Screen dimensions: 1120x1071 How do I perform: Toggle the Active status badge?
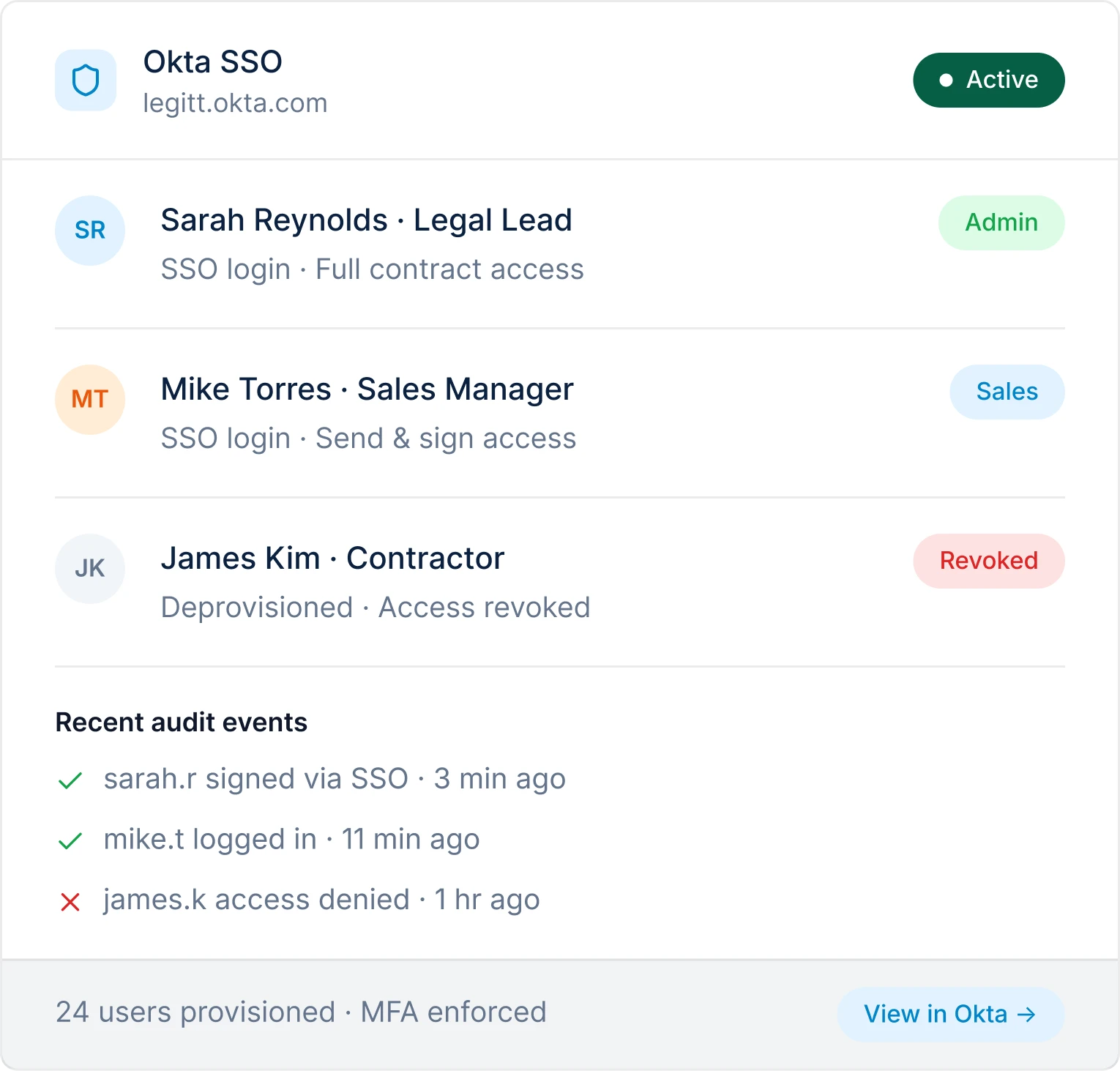click(988, 80)
